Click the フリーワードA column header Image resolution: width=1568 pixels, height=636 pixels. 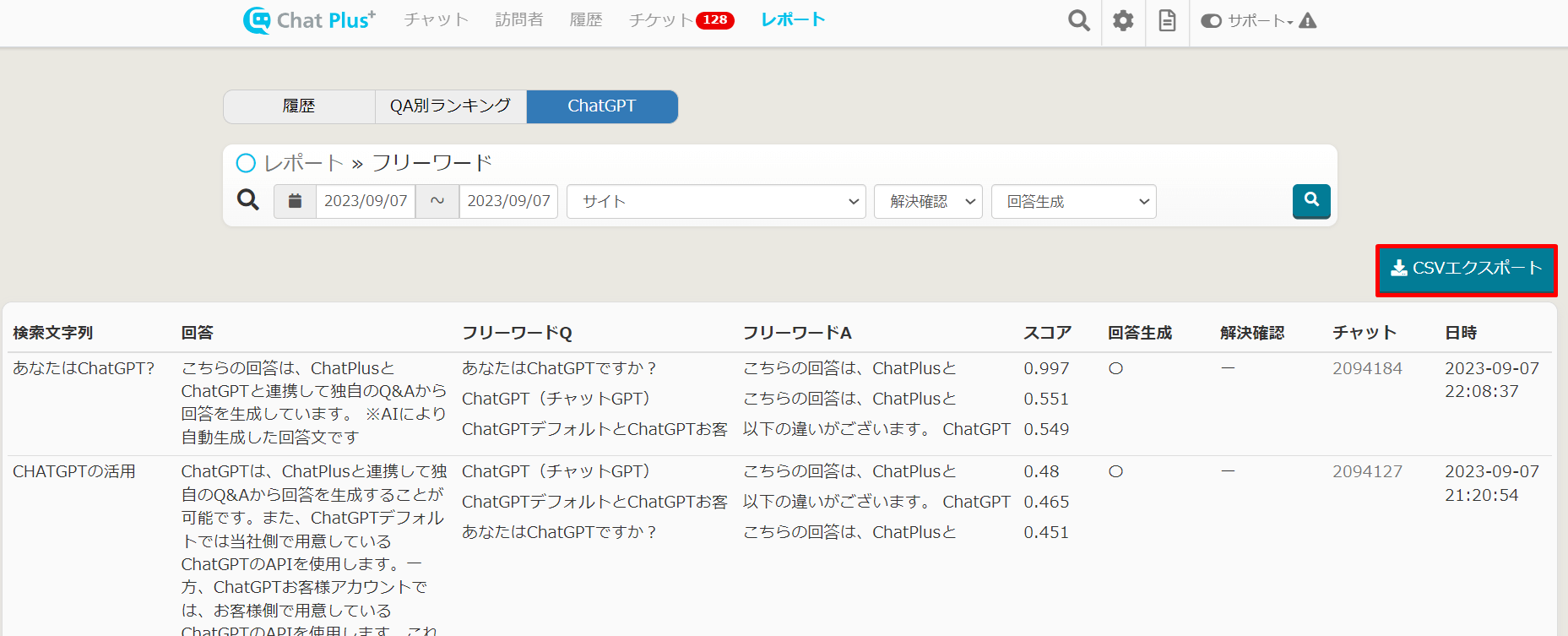coord(797,333)
